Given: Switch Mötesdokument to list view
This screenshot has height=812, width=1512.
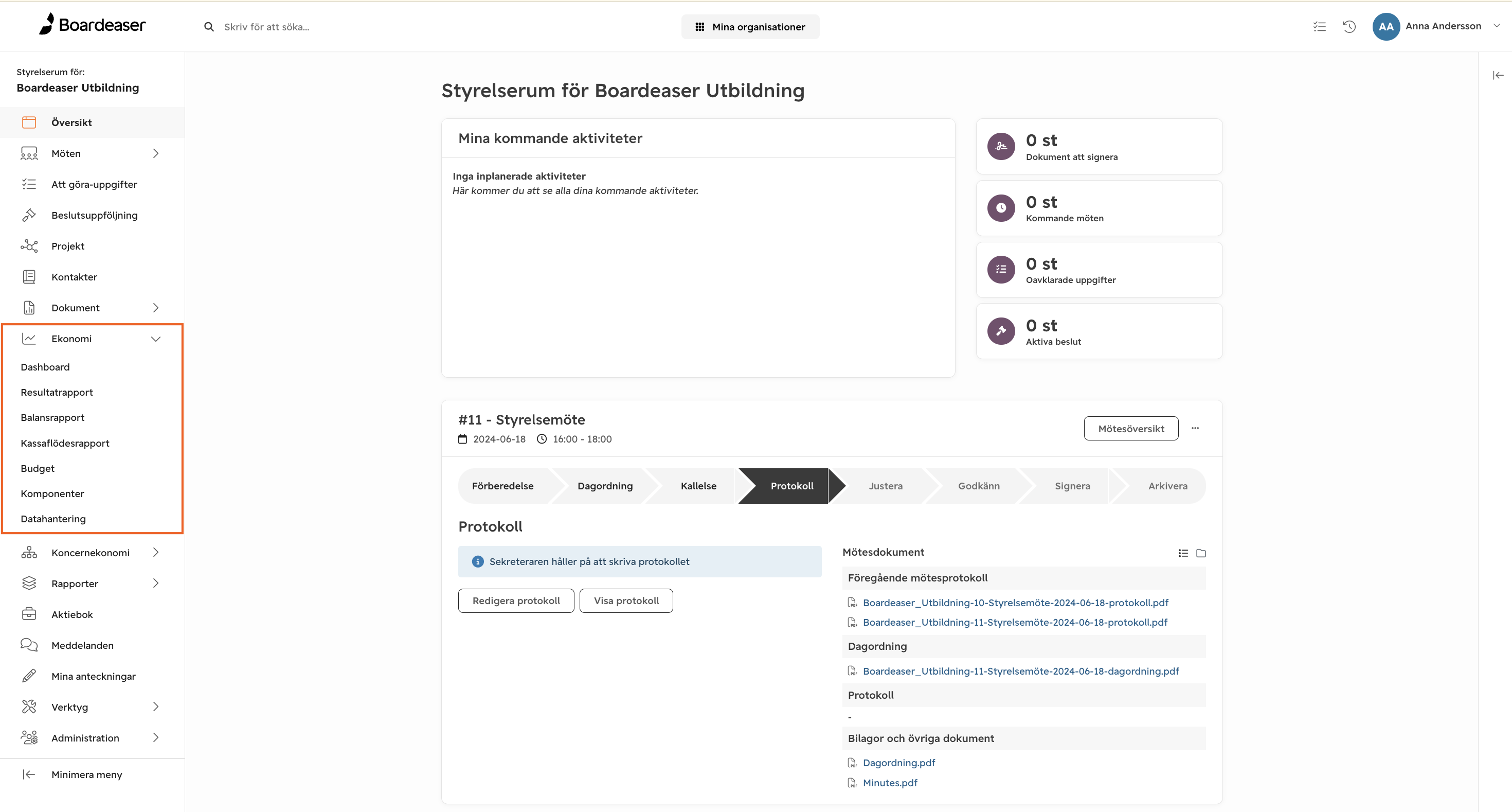Looking at the screenshot, I should coord(1183,553).
